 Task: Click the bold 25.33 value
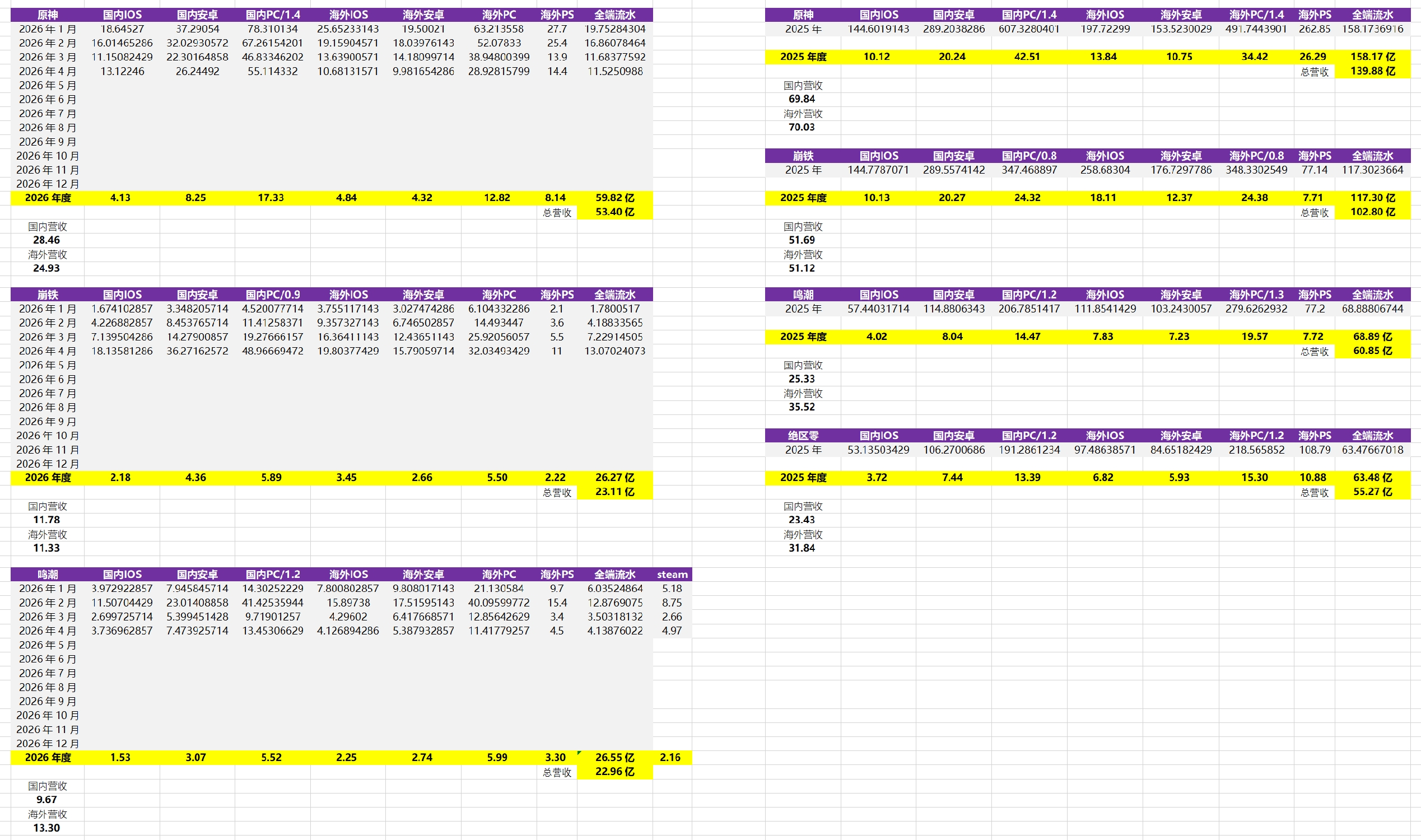point(802,379)
